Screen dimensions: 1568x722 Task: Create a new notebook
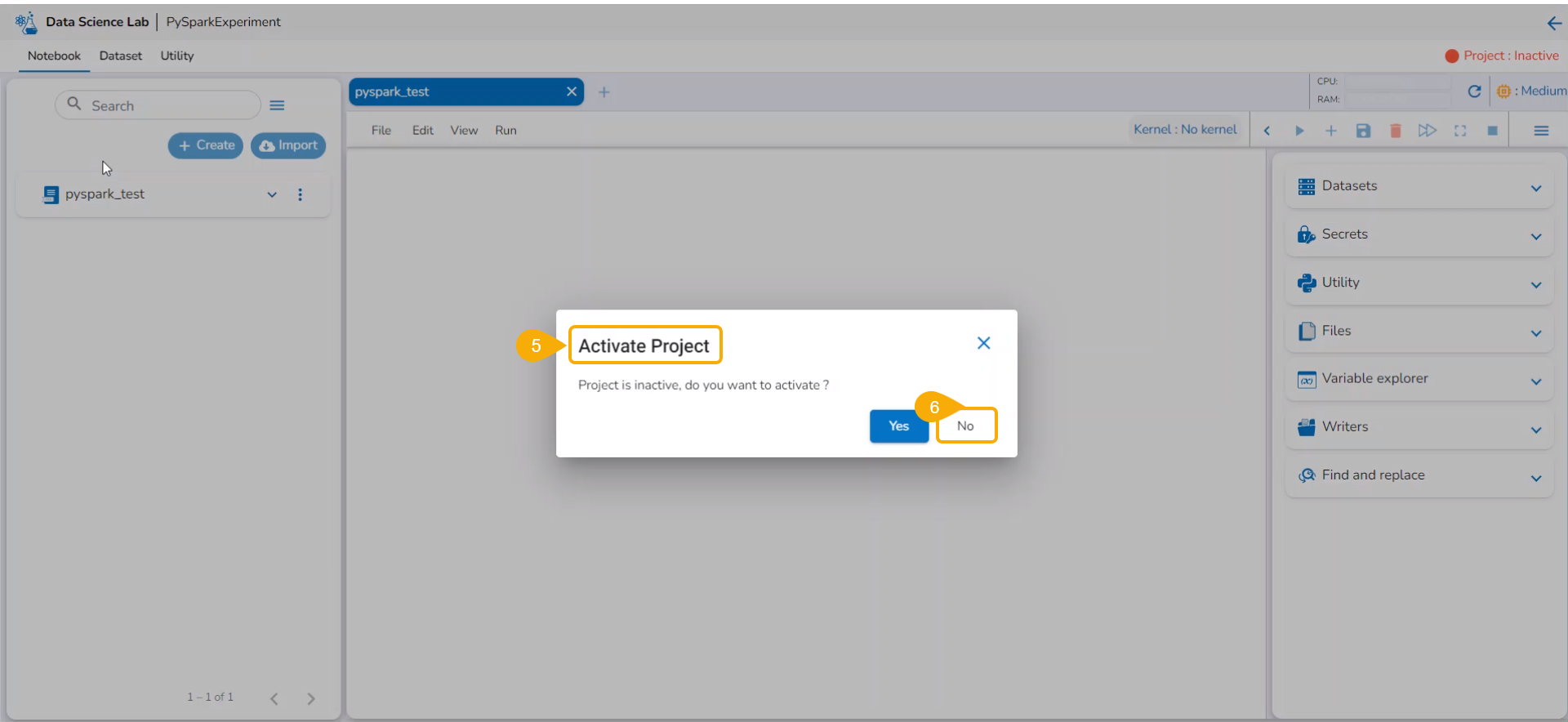(206, 145)
